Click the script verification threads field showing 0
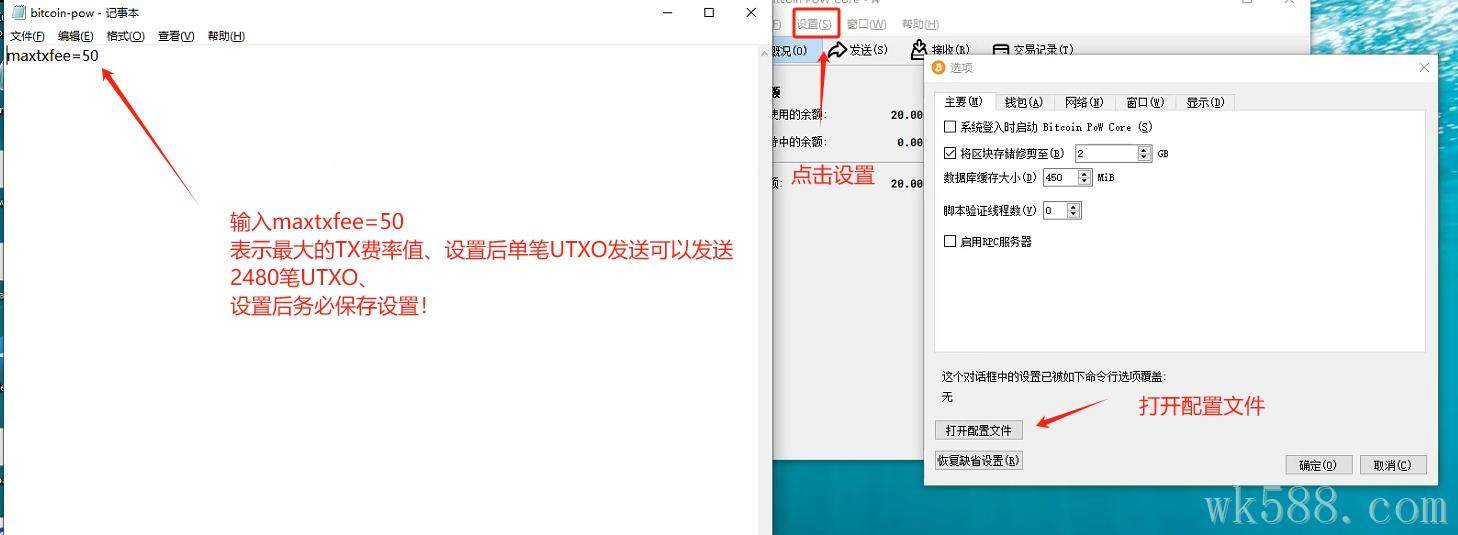The height and width of the screenshot is (535, 1458). (x=1054, y=211)
